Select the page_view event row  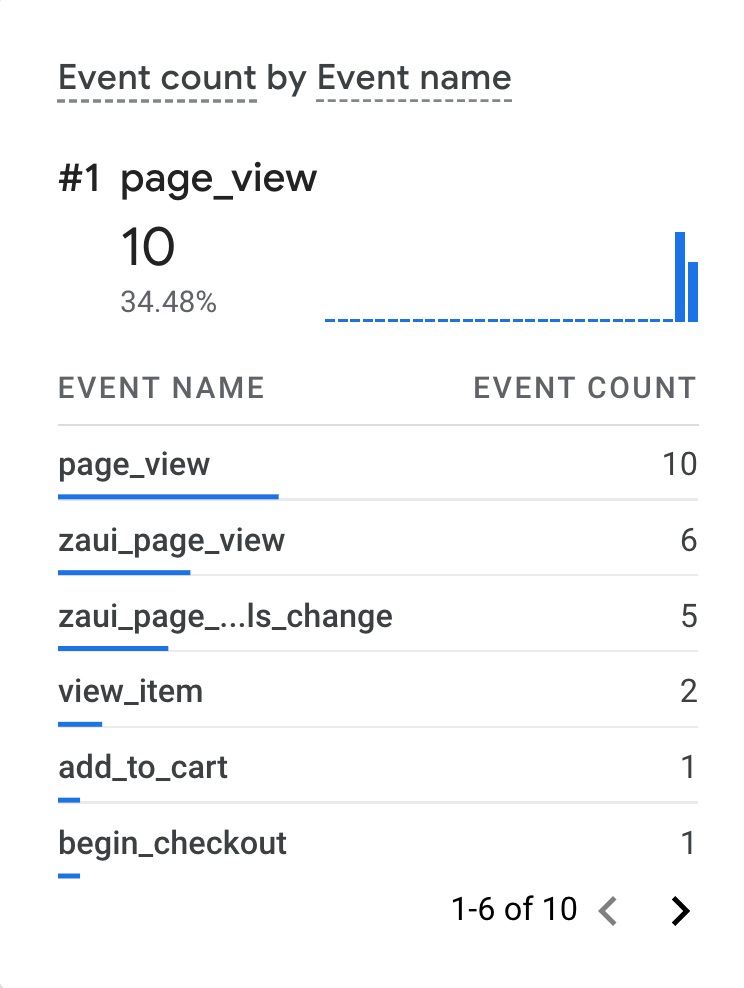[x=135, y=464]
